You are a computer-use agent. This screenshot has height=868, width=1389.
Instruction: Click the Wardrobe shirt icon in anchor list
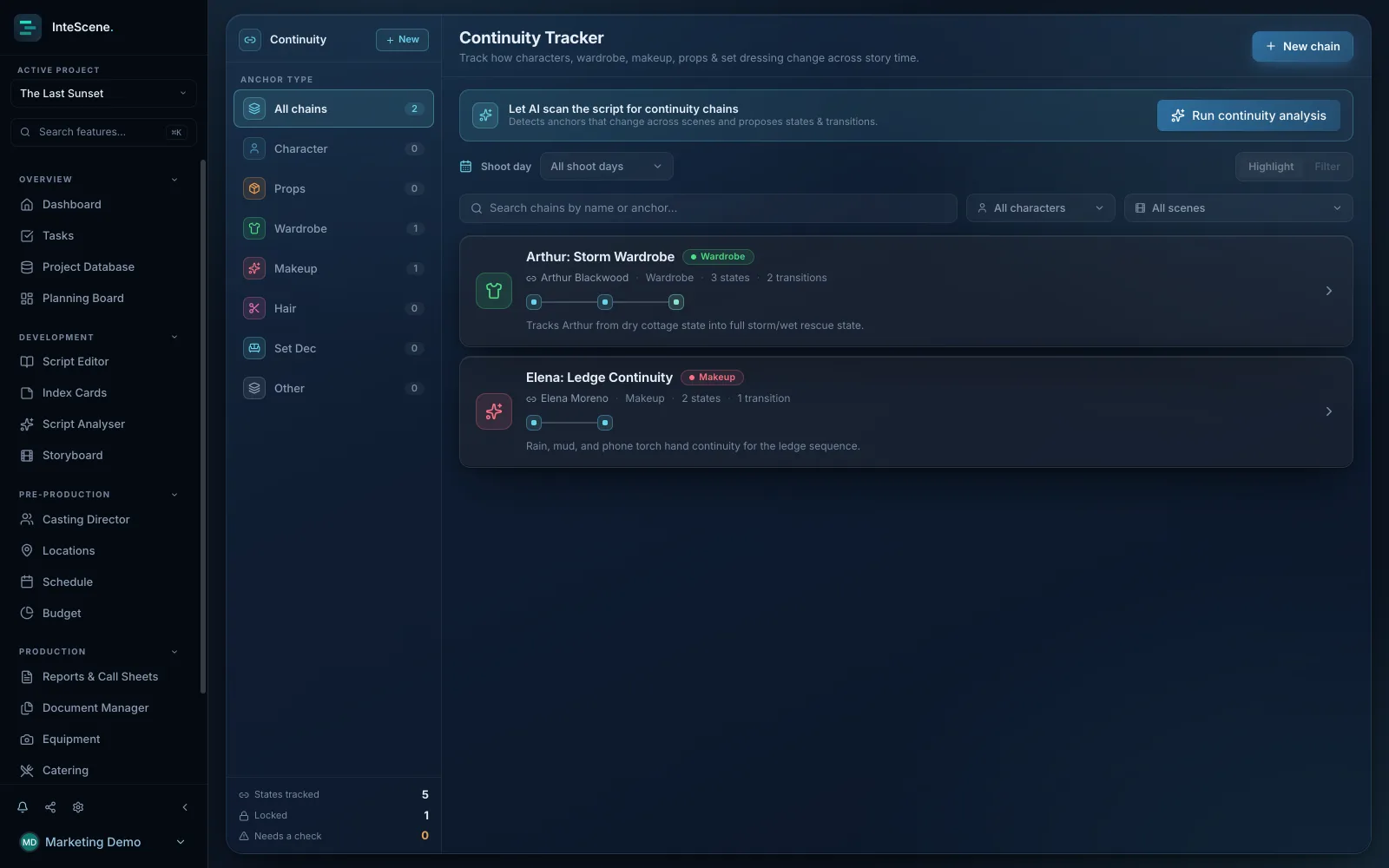(254, 228)
